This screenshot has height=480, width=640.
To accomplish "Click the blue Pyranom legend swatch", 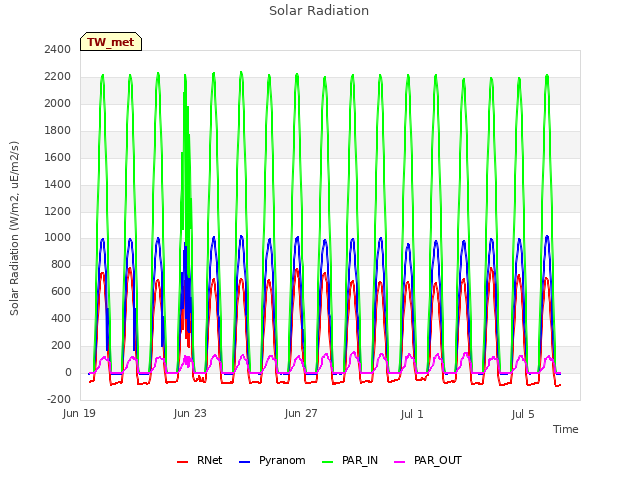I will [x=244, y=462].
